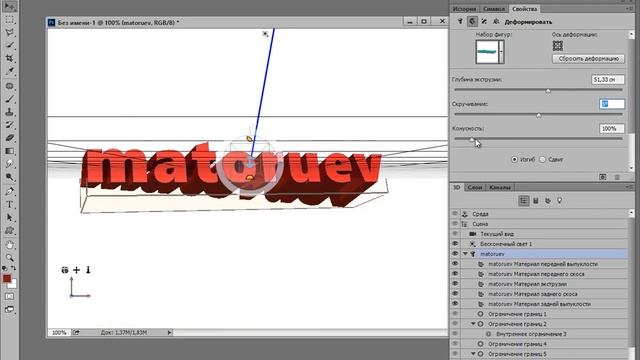Select the Gradient tool
Viewport: 640px width, 360px height.
click(9, 151)
